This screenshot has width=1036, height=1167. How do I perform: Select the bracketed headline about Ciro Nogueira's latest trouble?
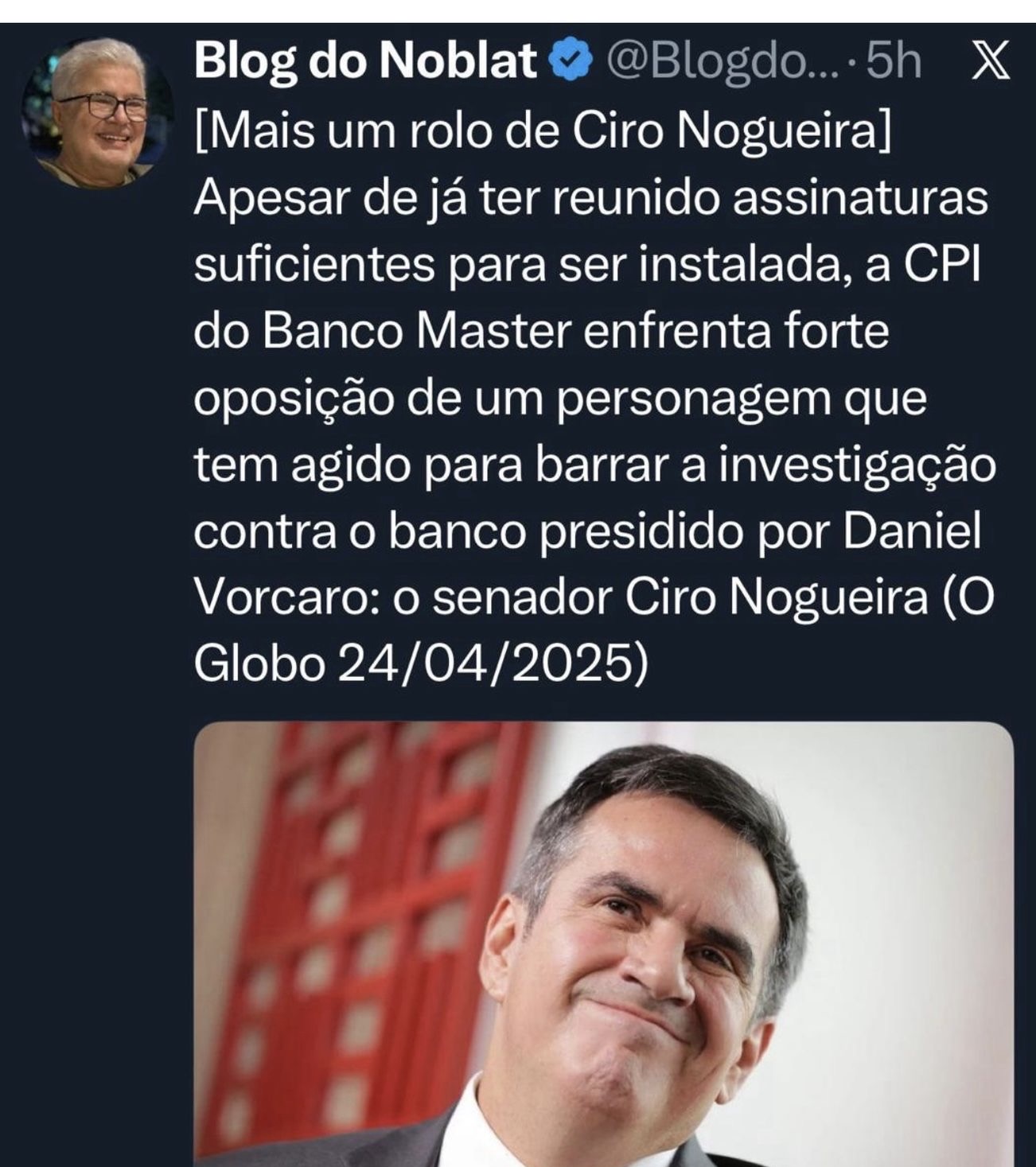tap(543, 131)
